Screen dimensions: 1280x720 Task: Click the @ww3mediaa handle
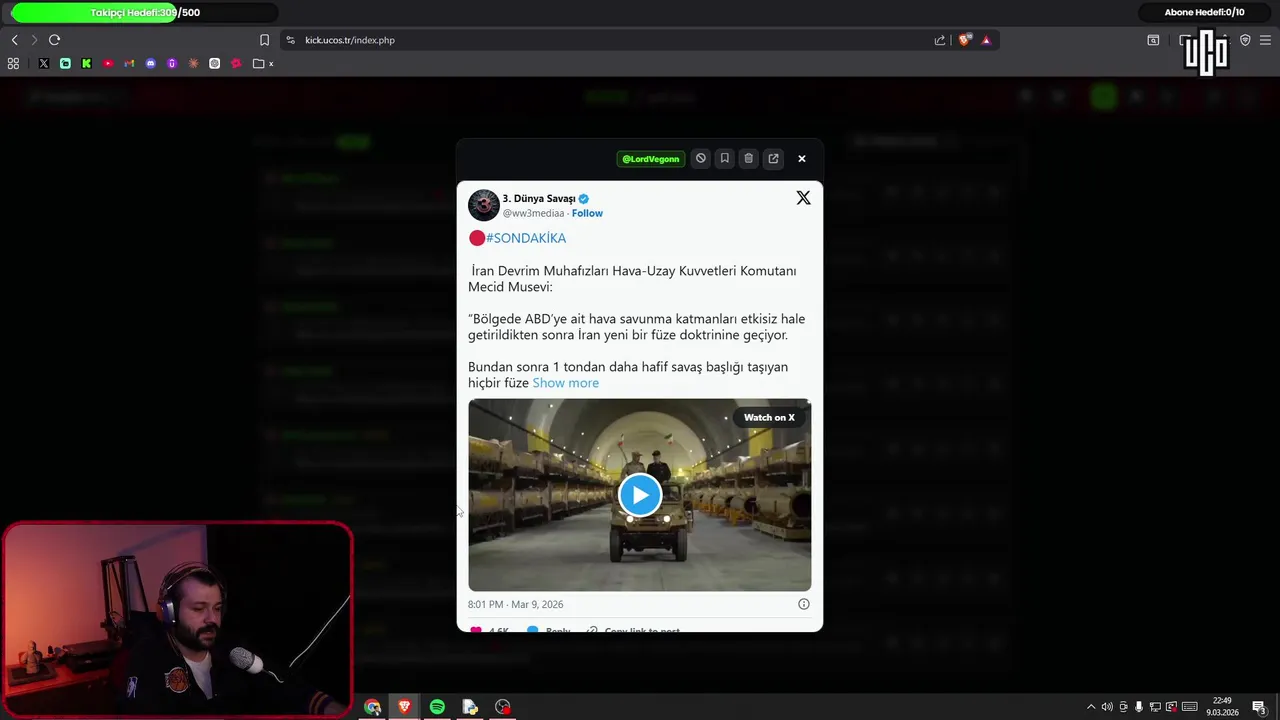(x=533, y=213)
